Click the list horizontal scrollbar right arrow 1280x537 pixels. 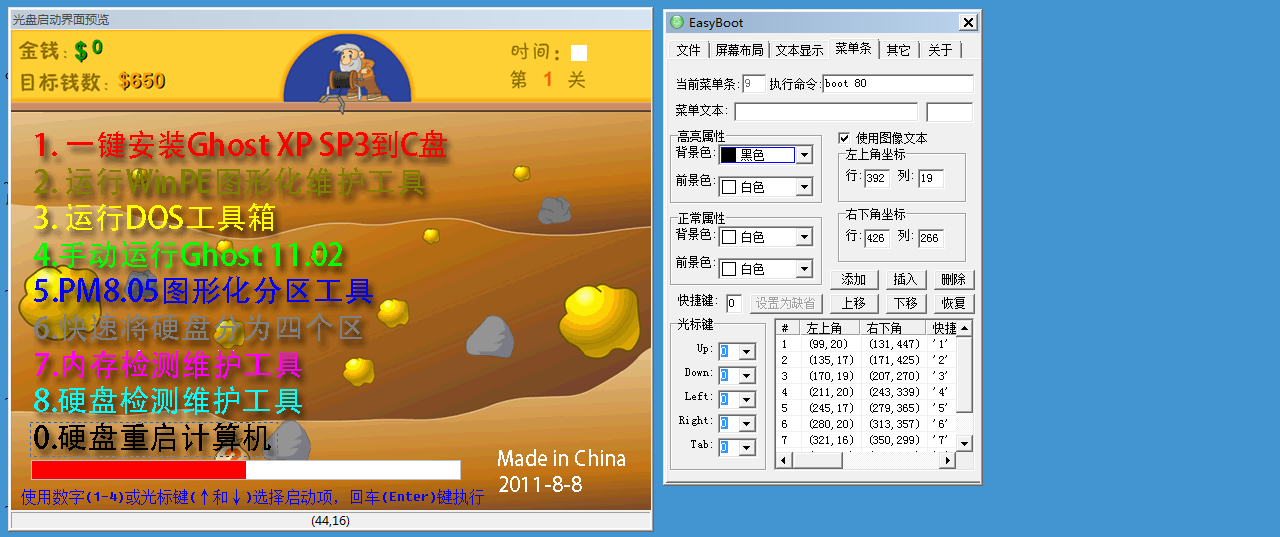[948, 460]
